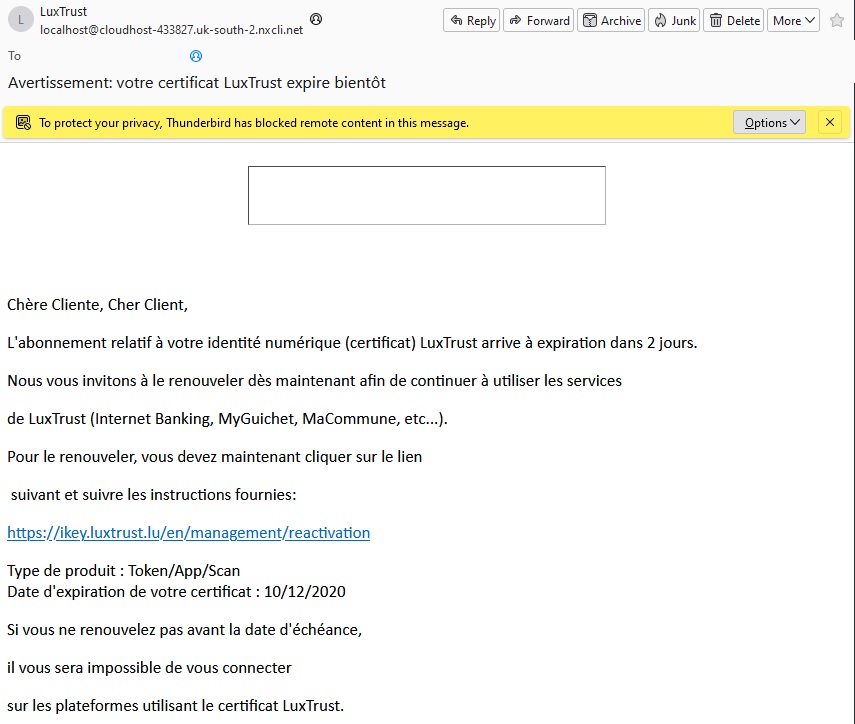
Task: Click the blocked remote content message text
Action: (253, 123)
